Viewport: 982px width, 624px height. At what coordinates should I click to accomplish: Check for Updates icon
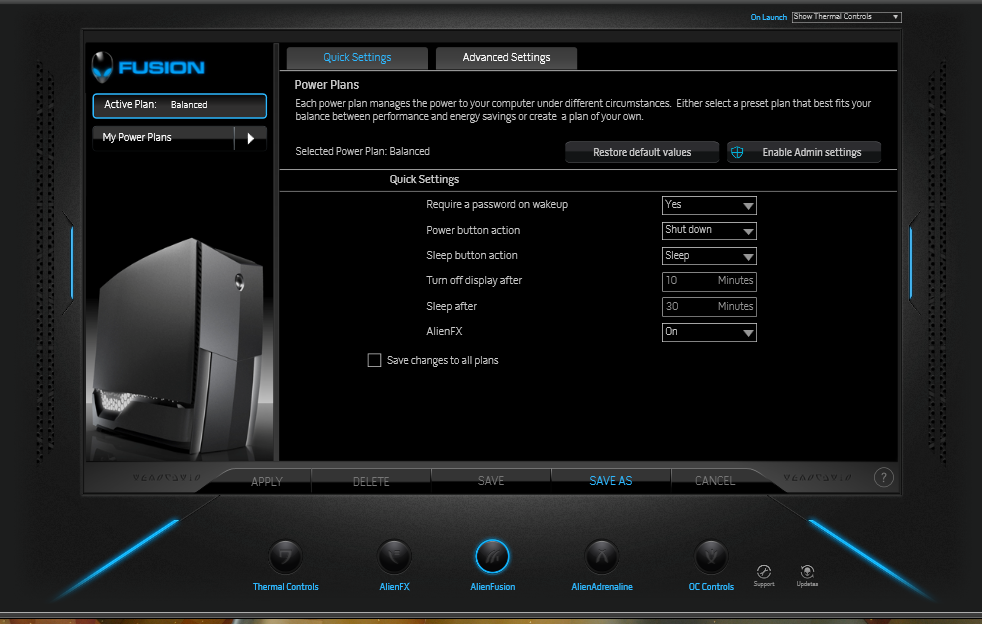coord(807,571)
